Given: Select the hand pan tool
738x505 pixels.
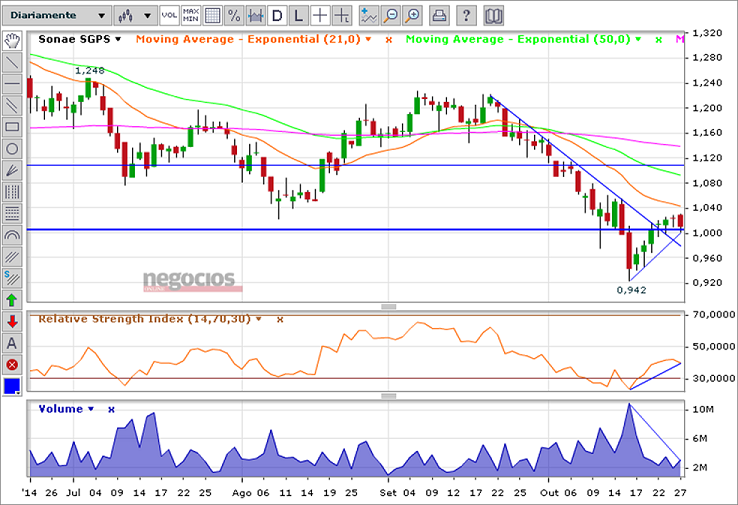Looking at the screenshot, I should tap(12, 40).
